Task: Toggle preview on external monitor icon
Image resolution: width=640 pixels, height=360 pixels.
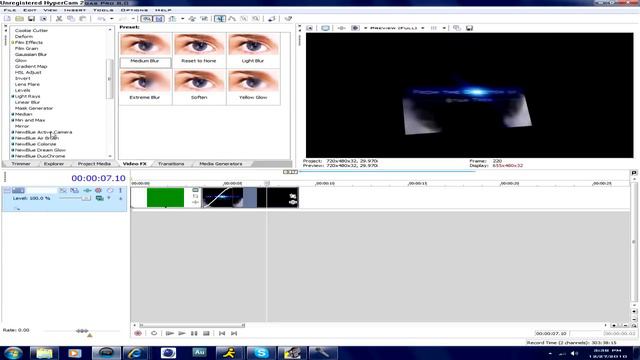Action: [325, 28]
